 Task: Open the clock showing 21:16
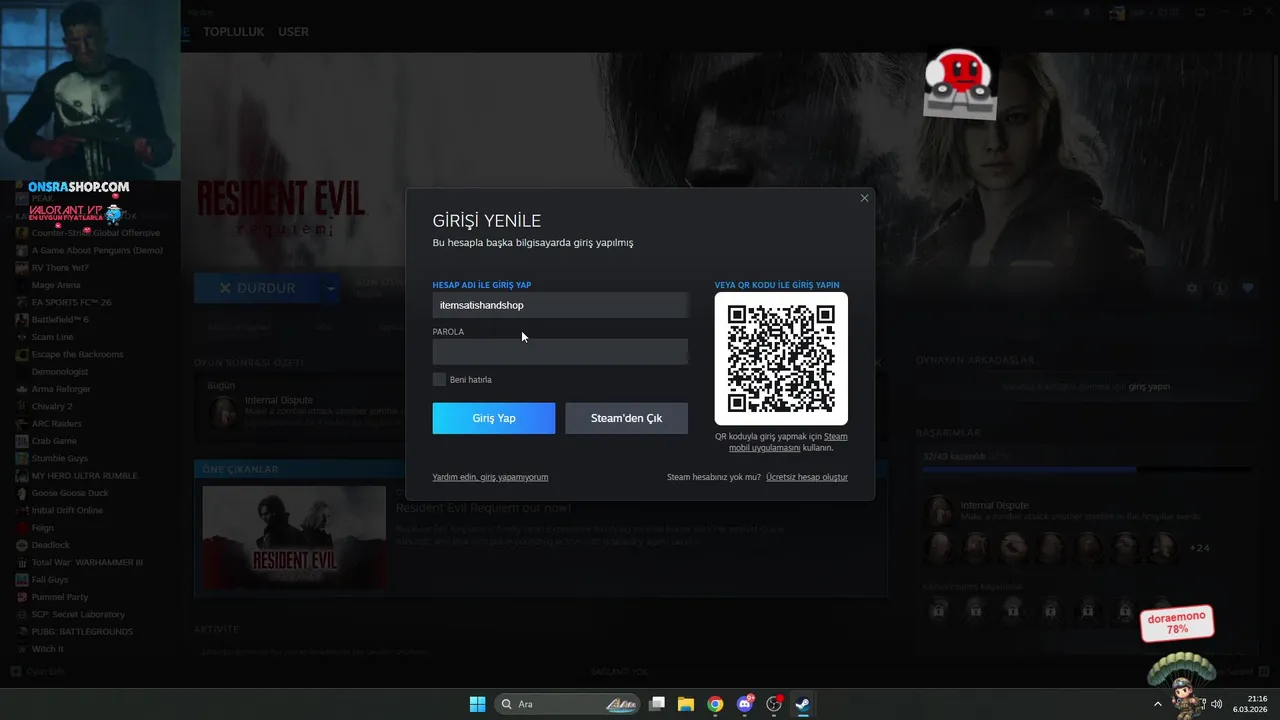pos(1252,704)
